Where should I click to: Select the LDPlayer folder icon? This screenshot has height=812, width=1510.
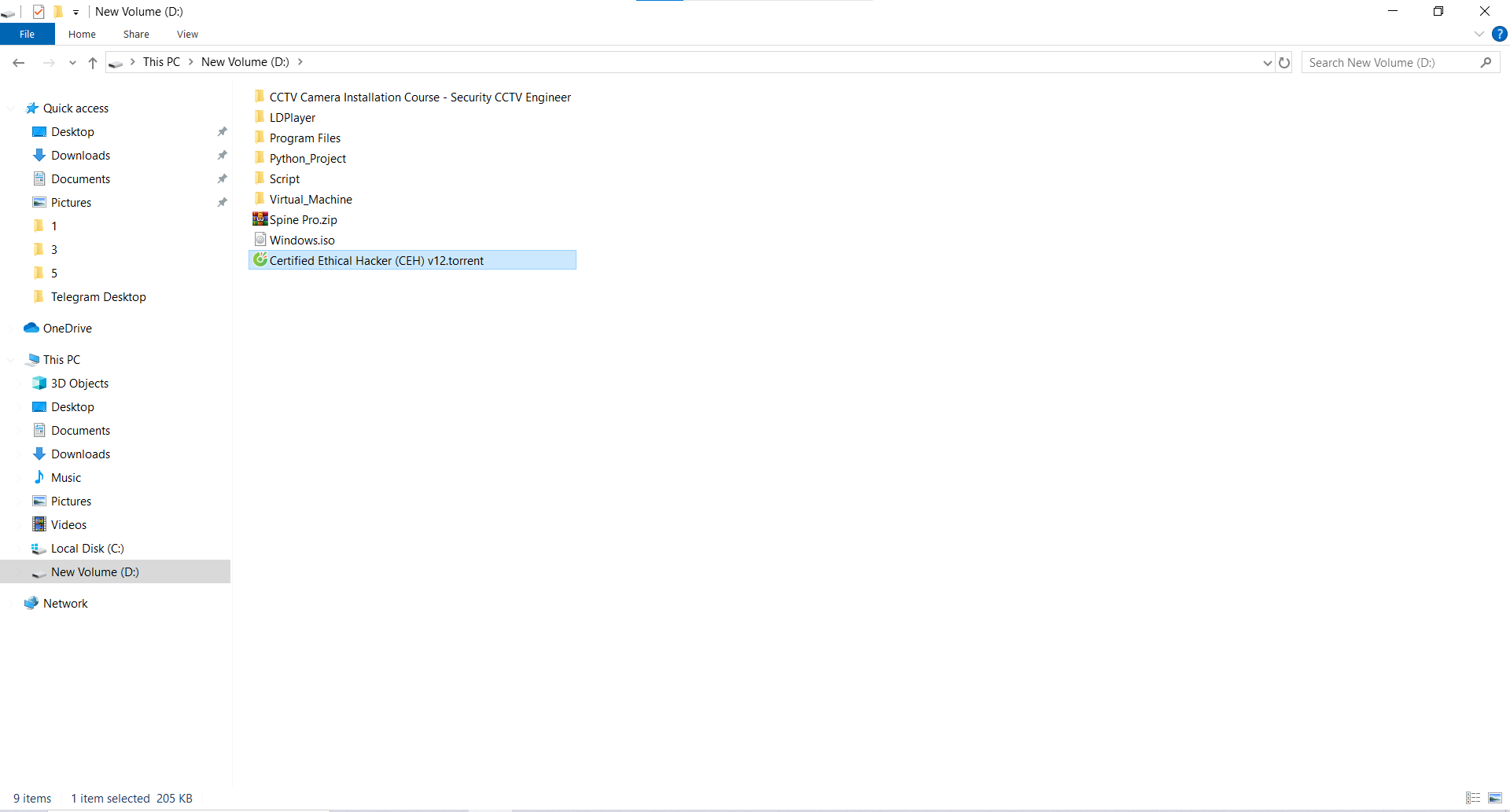(260, 117)
